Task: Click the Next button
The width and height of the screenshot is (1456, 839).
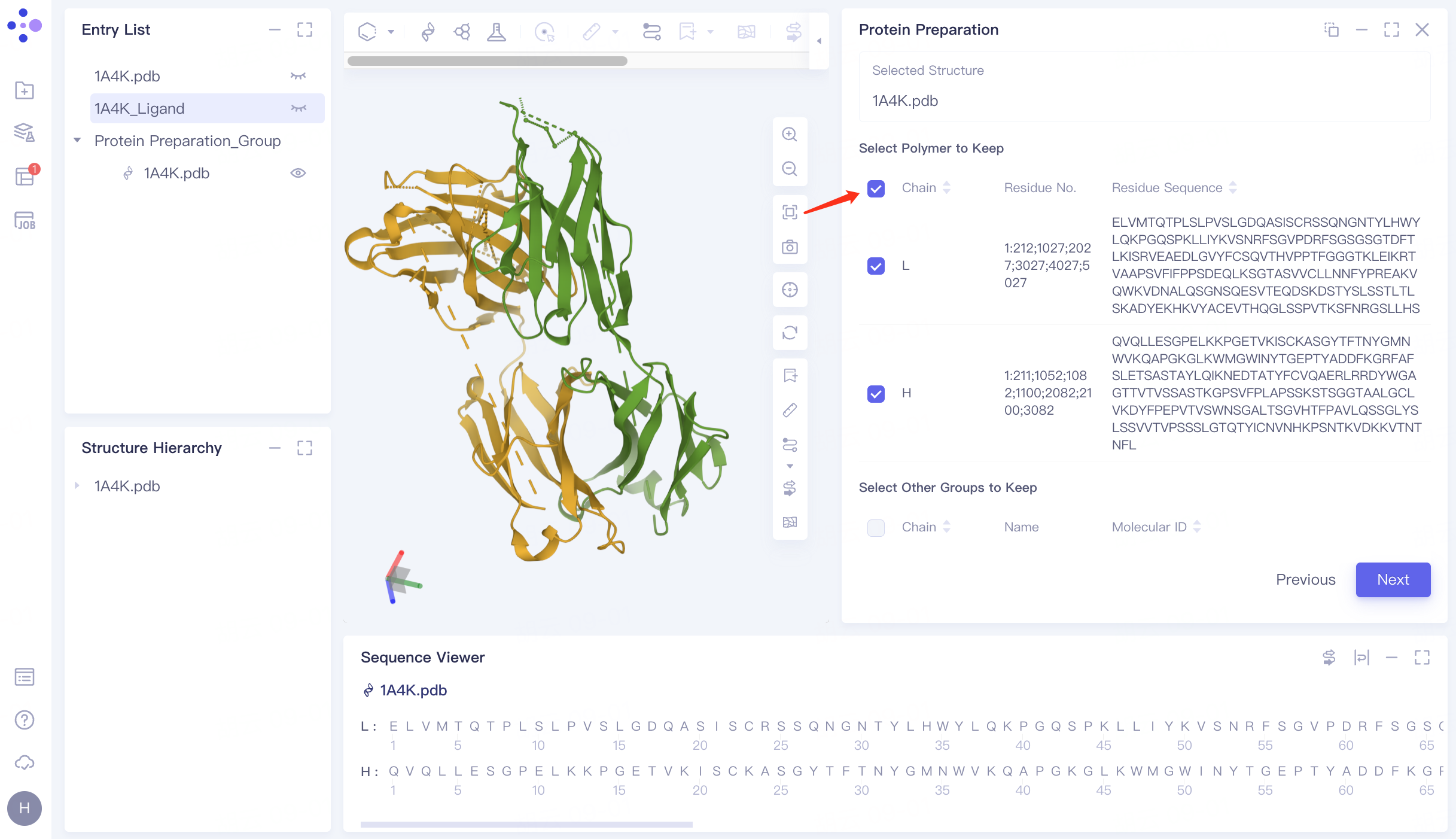Action: (1393, 579)
